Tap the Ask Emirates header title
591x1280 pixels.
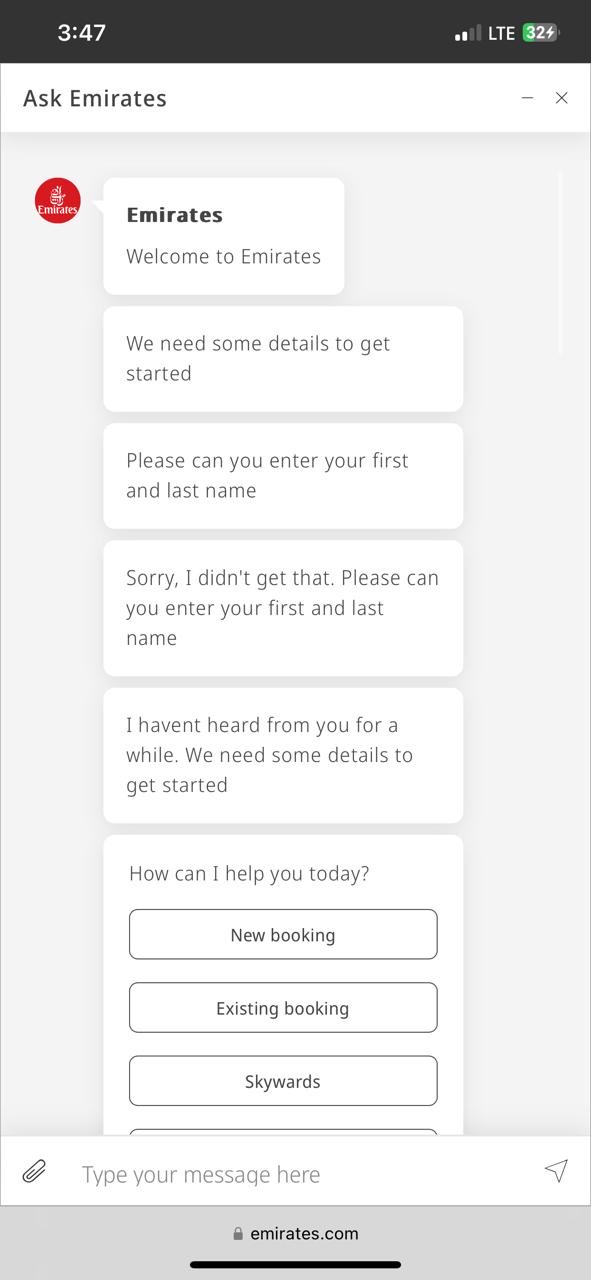(95, 98)
